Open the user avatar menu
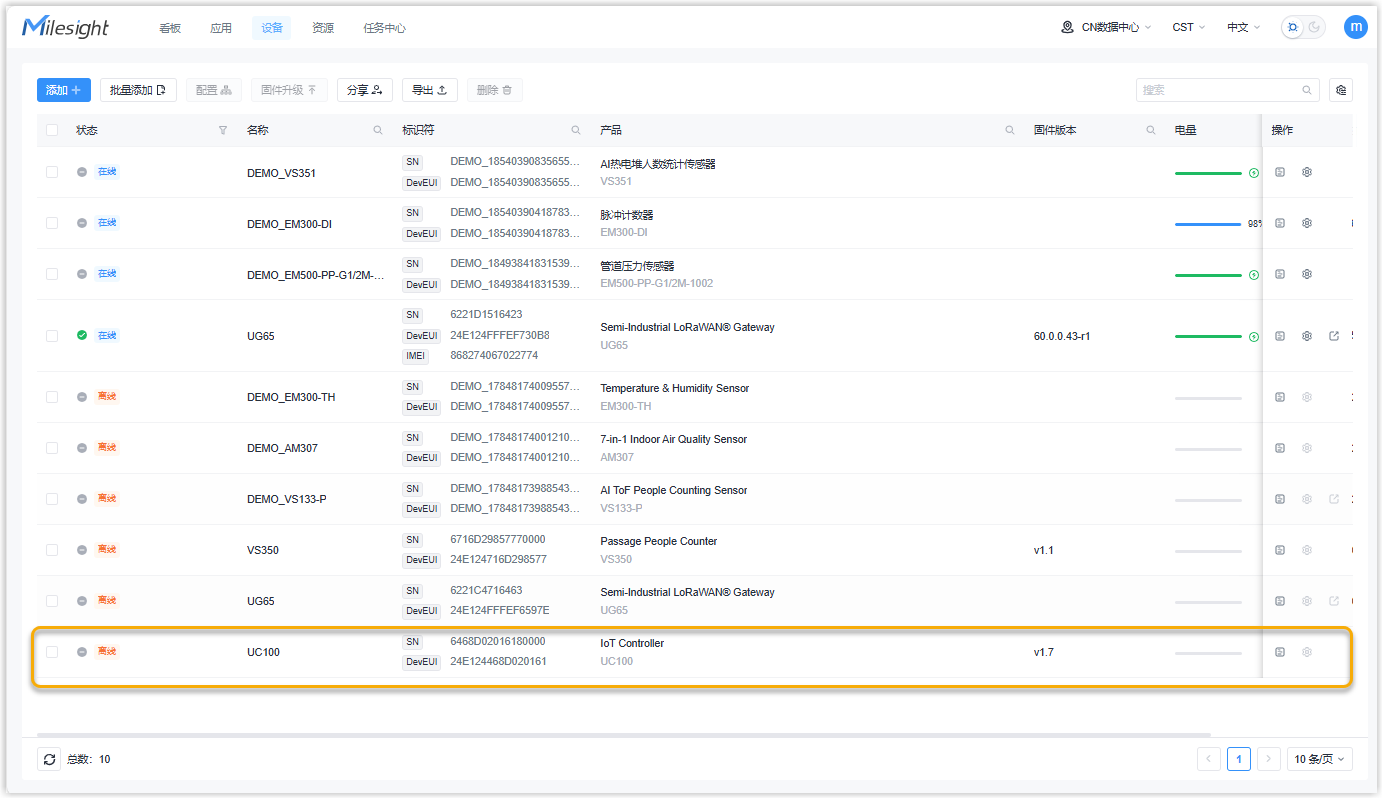Screen dimensions: 1383x799 tap(1356, 27)
